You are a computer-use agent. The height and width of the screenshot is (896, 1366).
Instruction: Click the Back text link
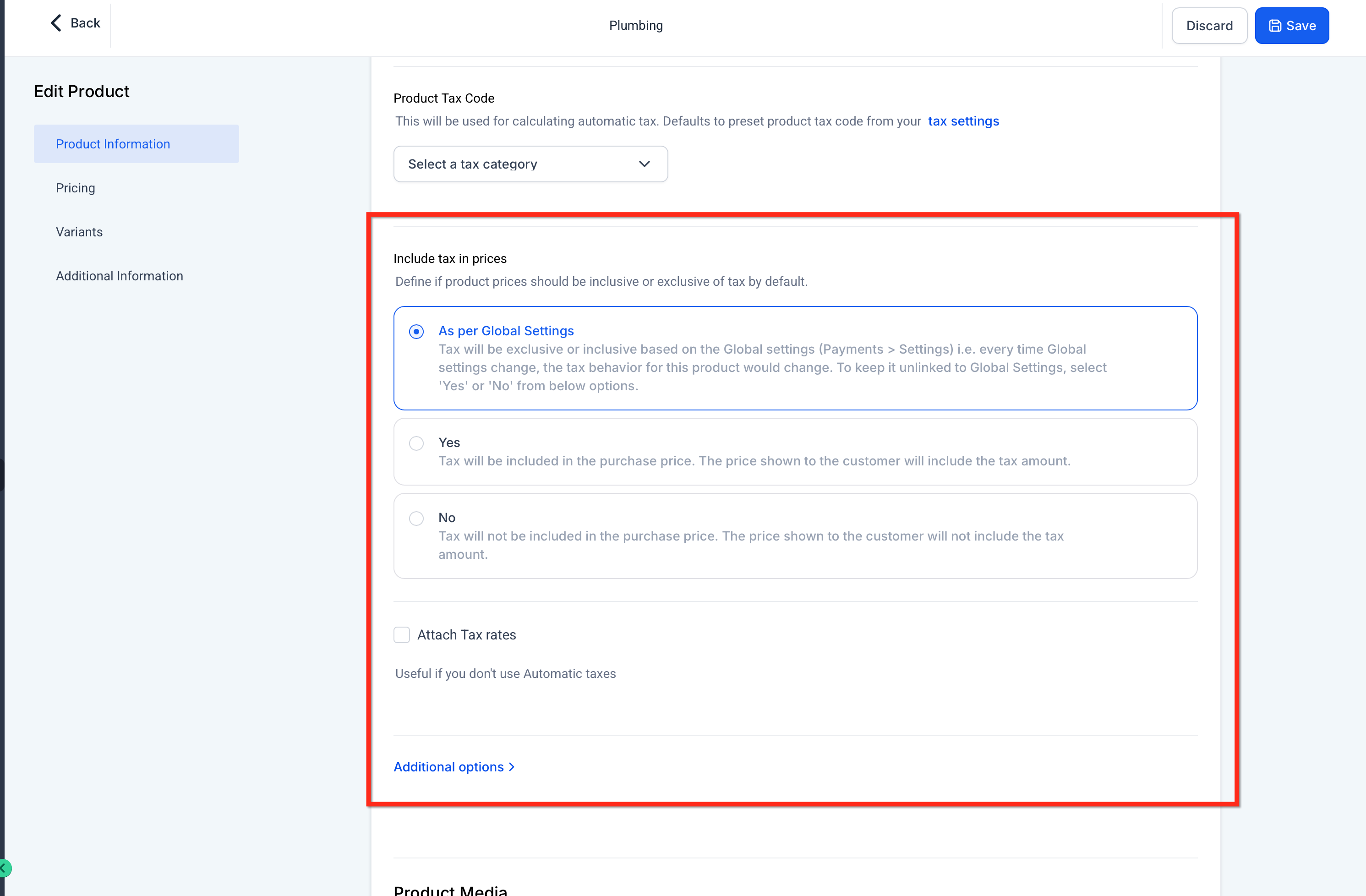(x=85, y=23)
